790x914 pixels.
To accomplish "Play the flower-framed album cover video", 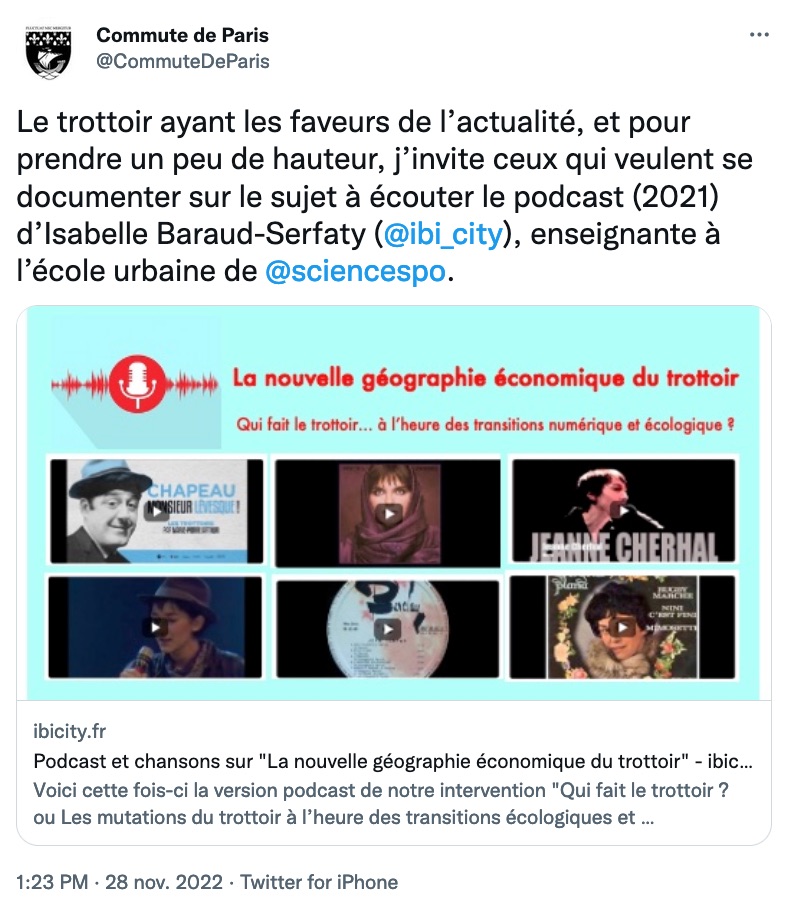I will [x=623, y=627].
